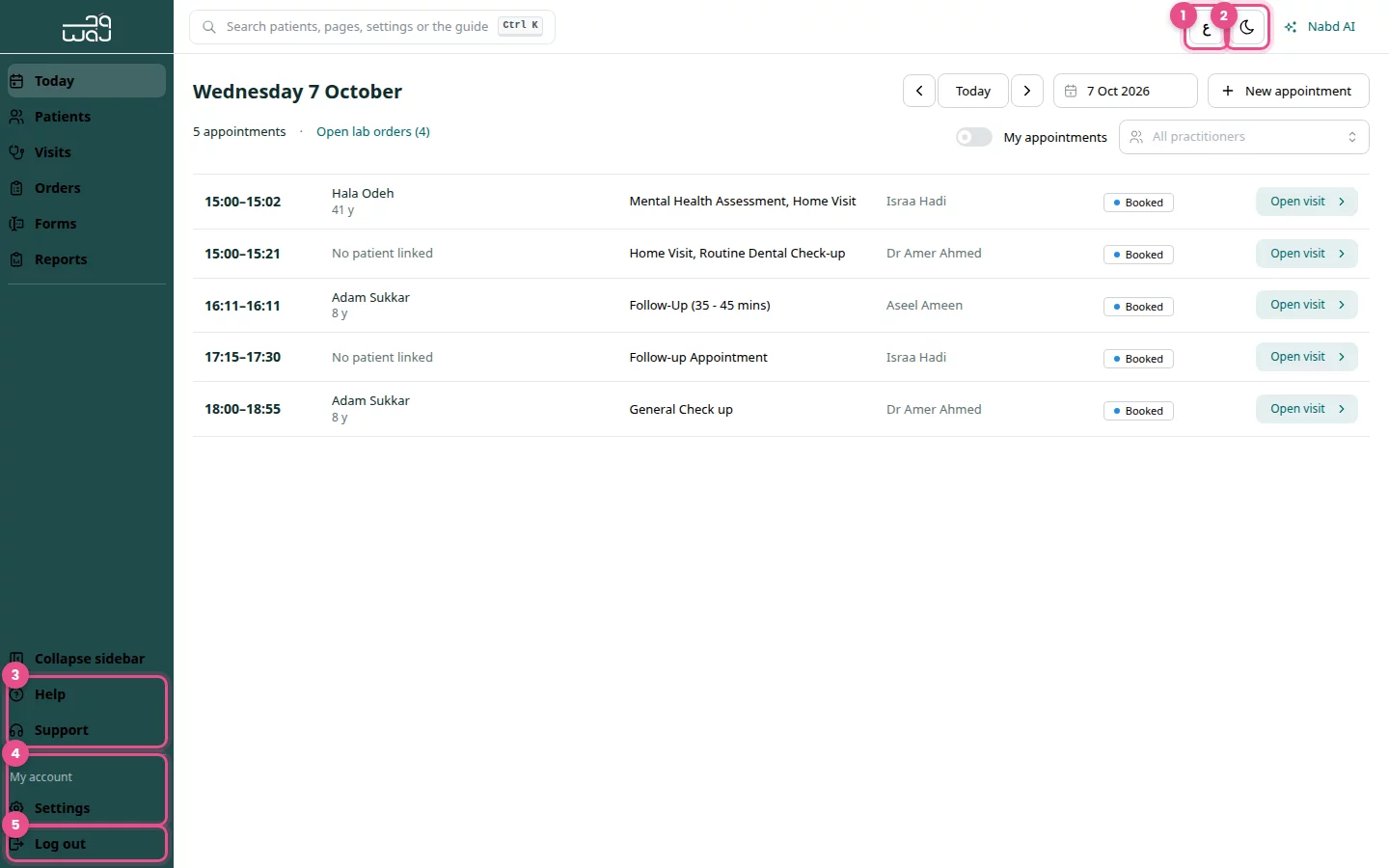This screenshot has width=1389, height=868.
Task: Toggle My appointments switch
Action: (x=973, y=137)
